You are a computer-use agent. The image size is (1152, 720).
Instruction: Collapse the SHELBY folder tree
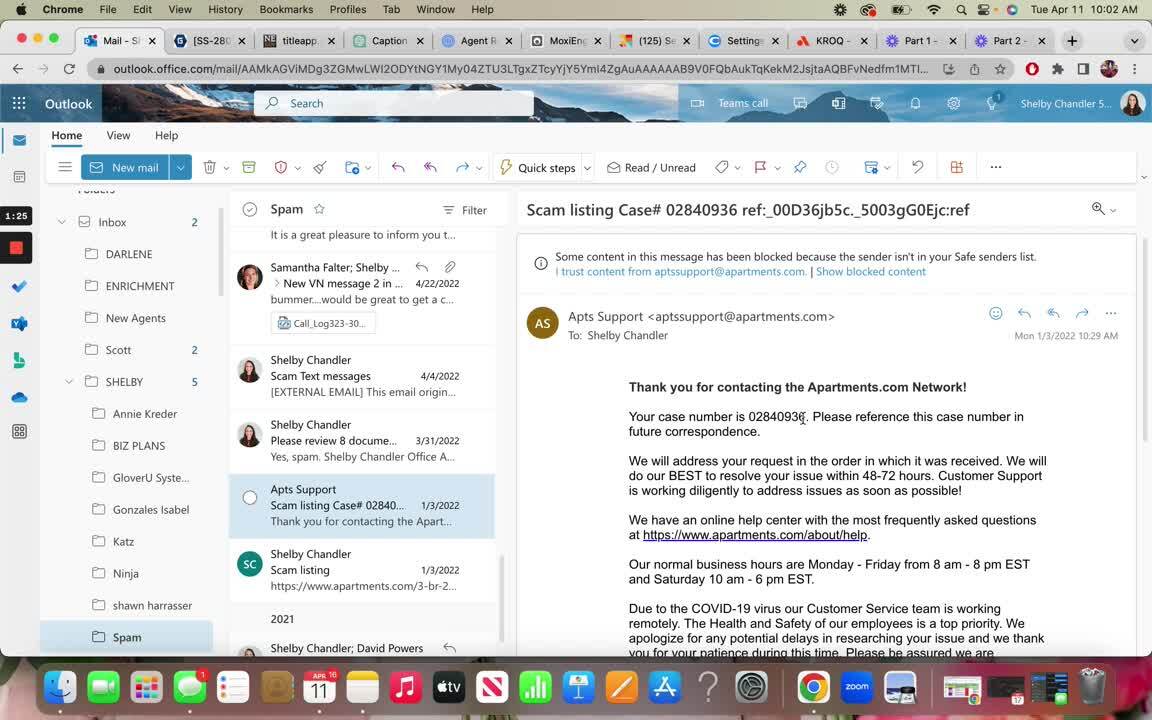pos(69,382)
